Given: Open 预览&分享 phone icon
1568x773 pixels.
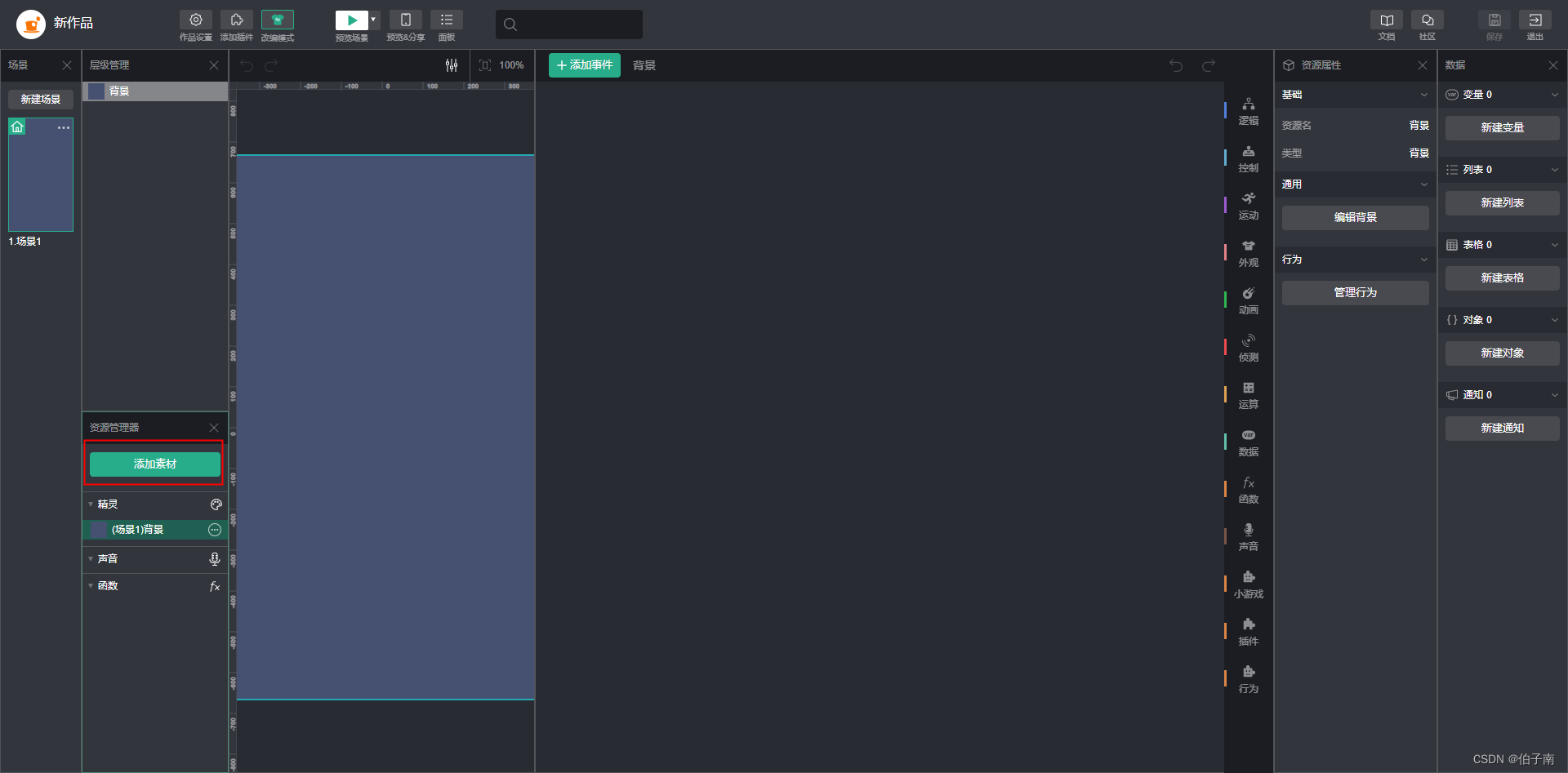Looking at the screenshot, I should click(x=406, y=20).
